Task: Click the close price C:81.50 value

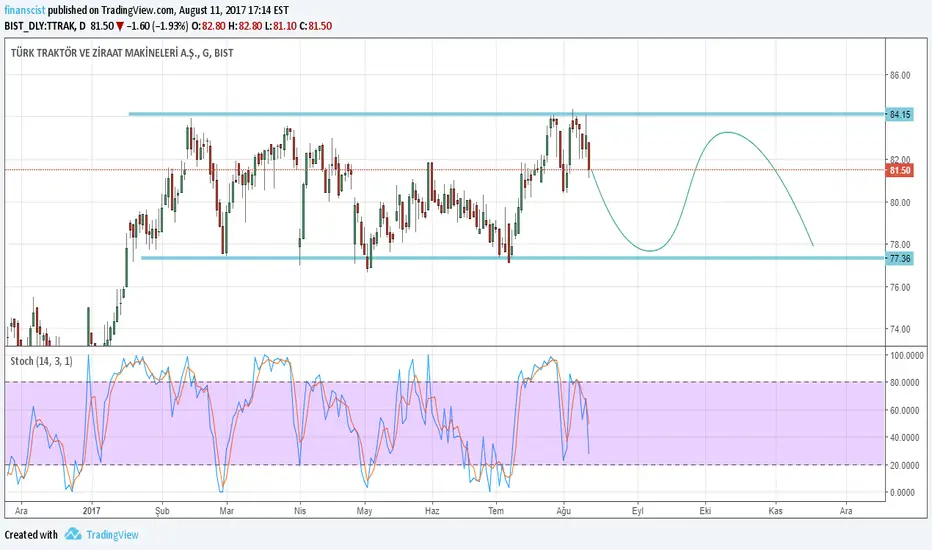Action: point(316,26)
